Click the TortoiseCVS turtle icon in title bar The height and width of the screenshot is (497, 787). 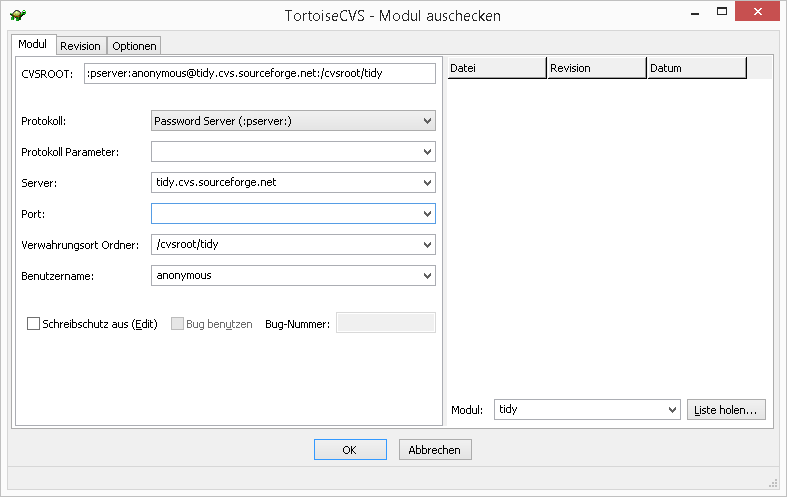click(17, 16)
